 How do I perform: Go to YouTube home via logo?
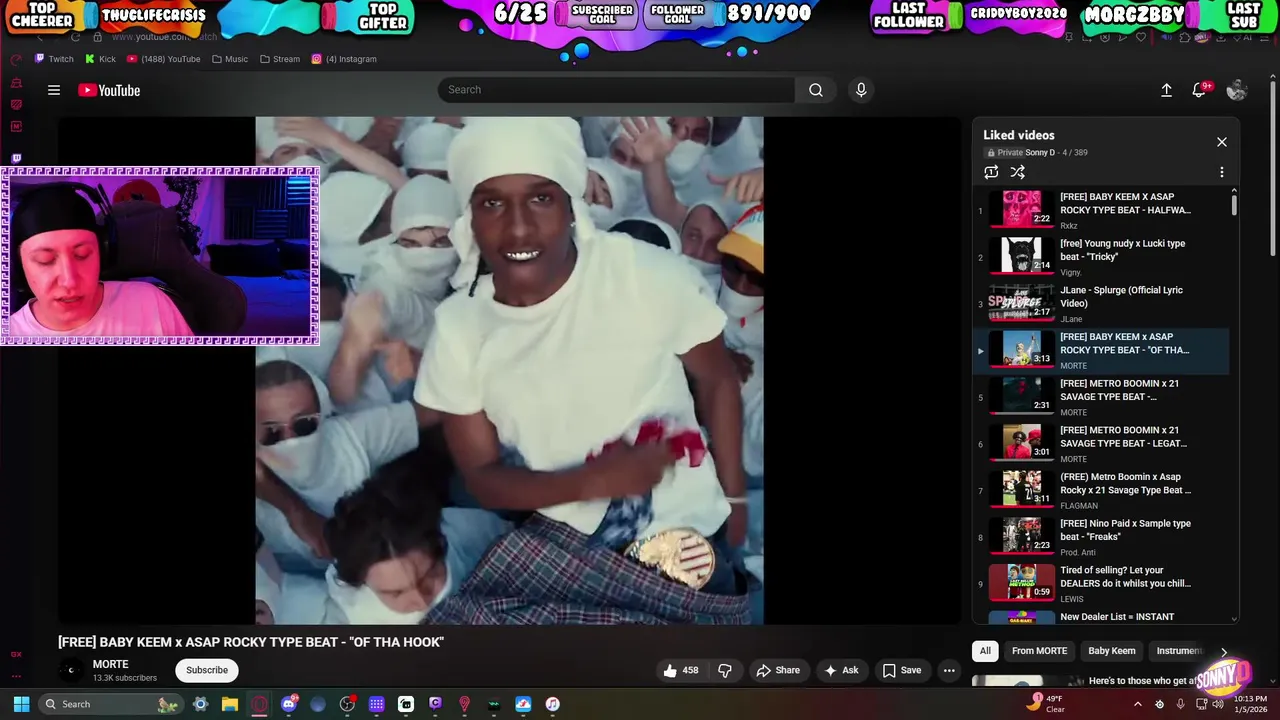pos(109,90)
